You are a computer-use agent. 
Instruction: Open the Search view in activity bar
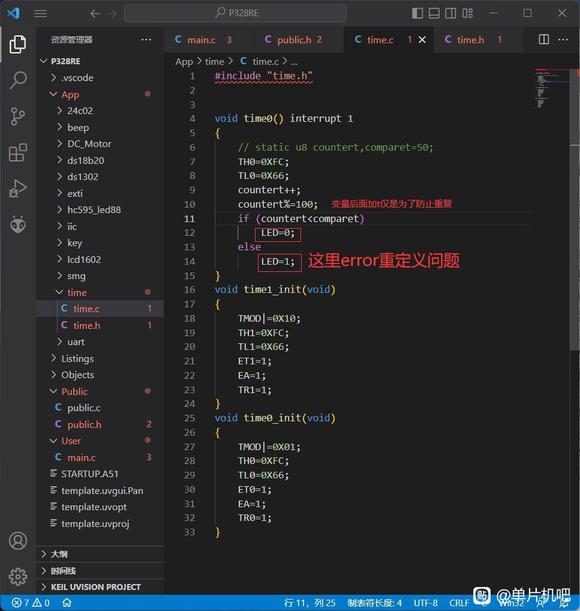(x=18, y=80)
